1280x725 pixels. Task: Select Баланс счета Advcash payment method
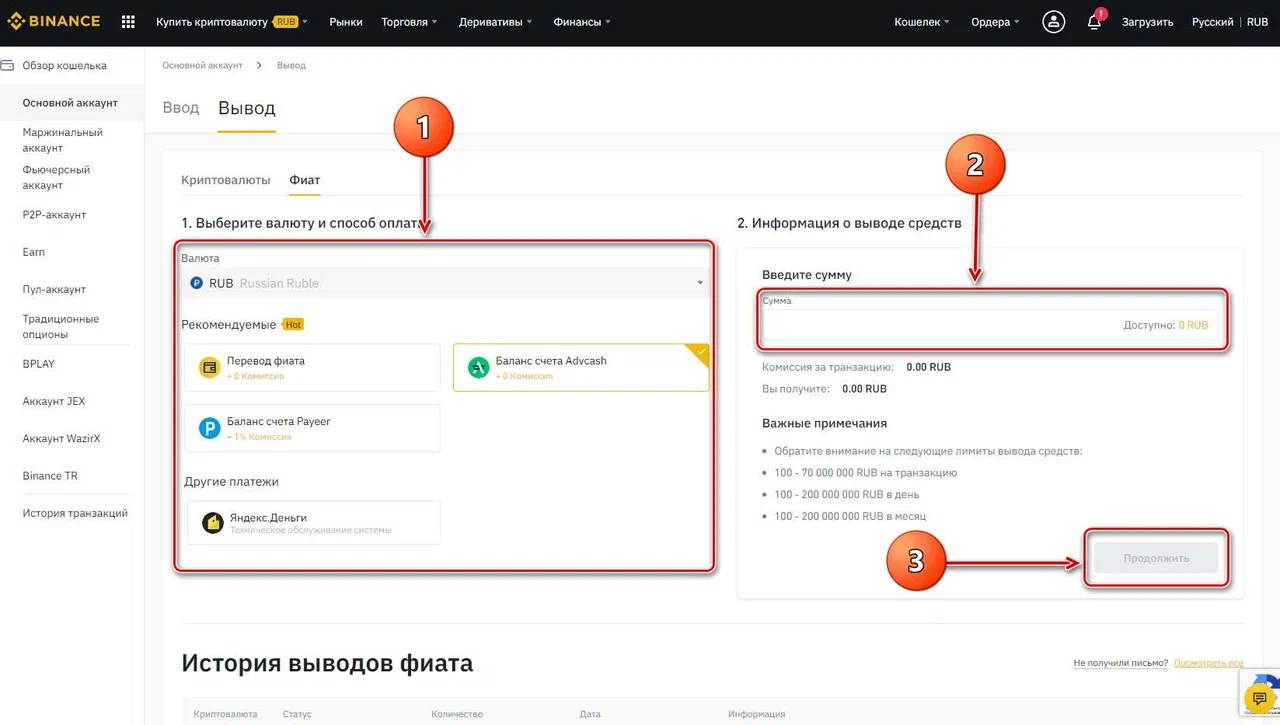click(580, 366)
